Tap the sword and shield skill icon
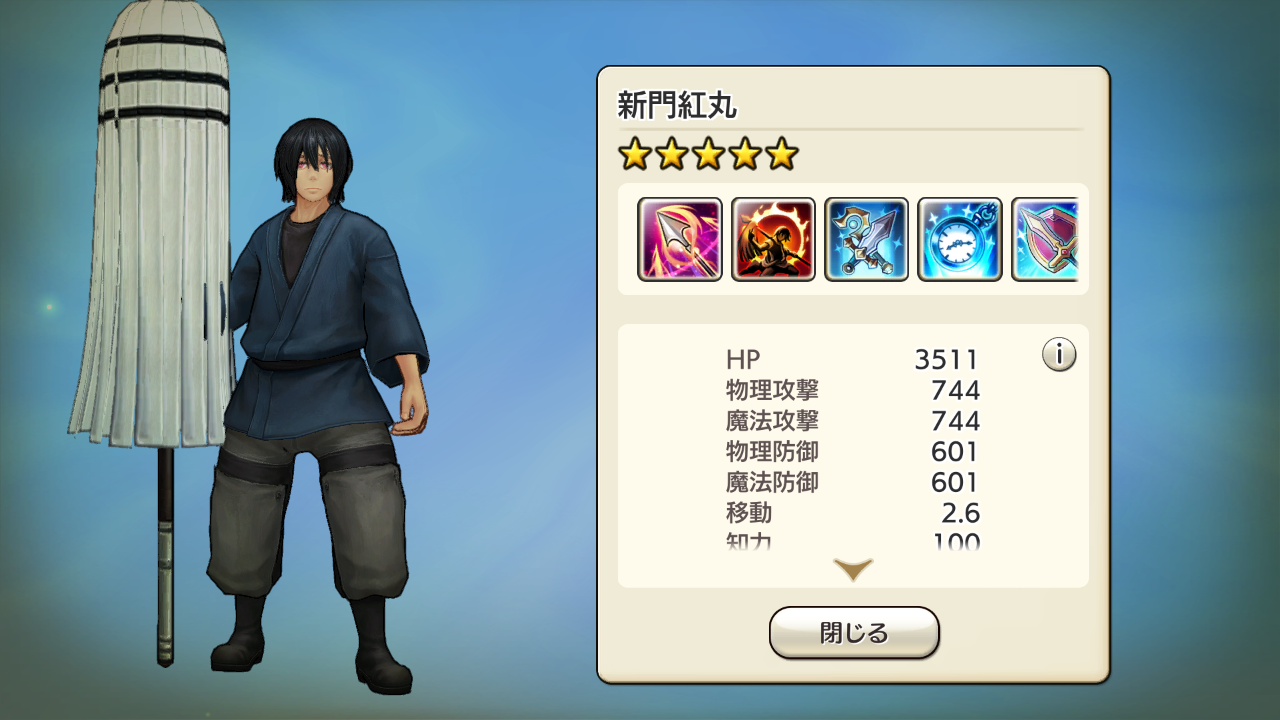1280x720 pixels. point(1045,239)
